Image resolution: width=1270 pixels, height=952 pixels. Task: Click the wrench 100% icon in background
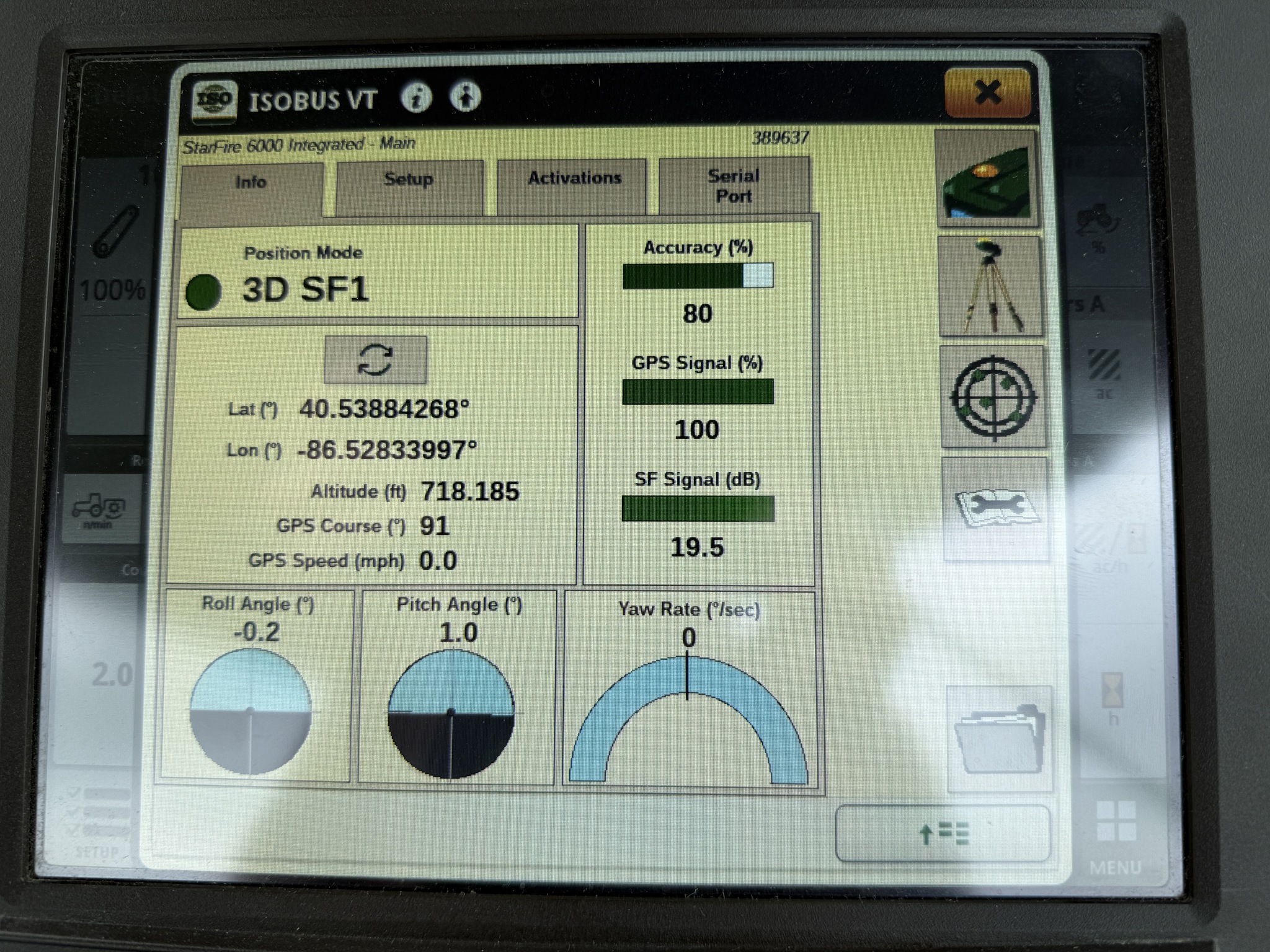point(115,233)
